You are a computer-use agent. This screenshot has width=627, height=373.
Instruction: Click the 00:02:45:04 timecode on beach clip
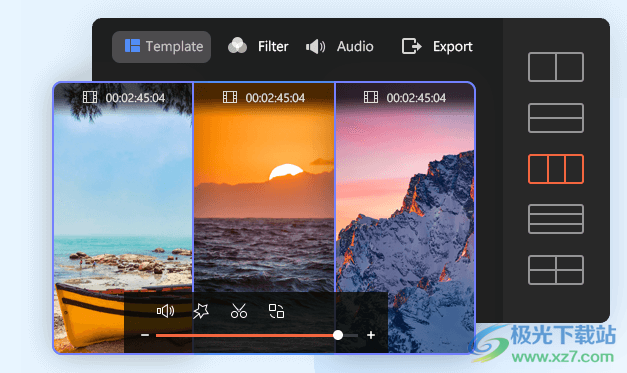click(x=135, y=98)
